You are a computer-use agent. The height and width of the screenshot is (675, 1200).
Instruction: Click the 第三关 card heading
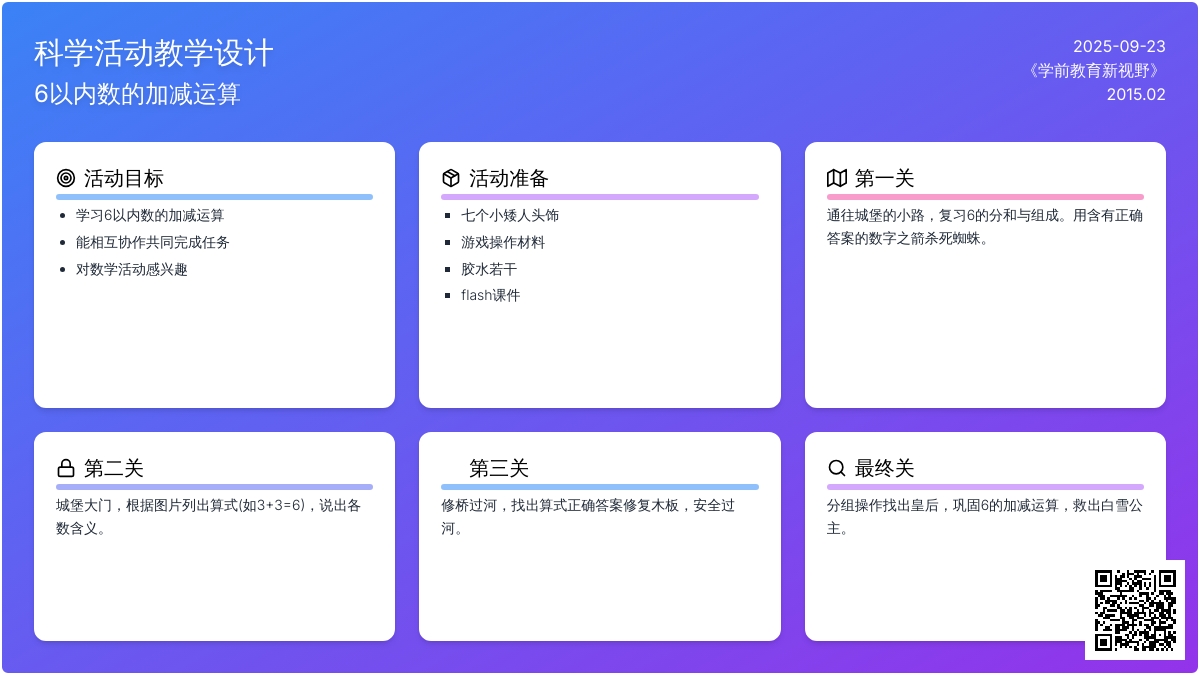coord(499,468)
